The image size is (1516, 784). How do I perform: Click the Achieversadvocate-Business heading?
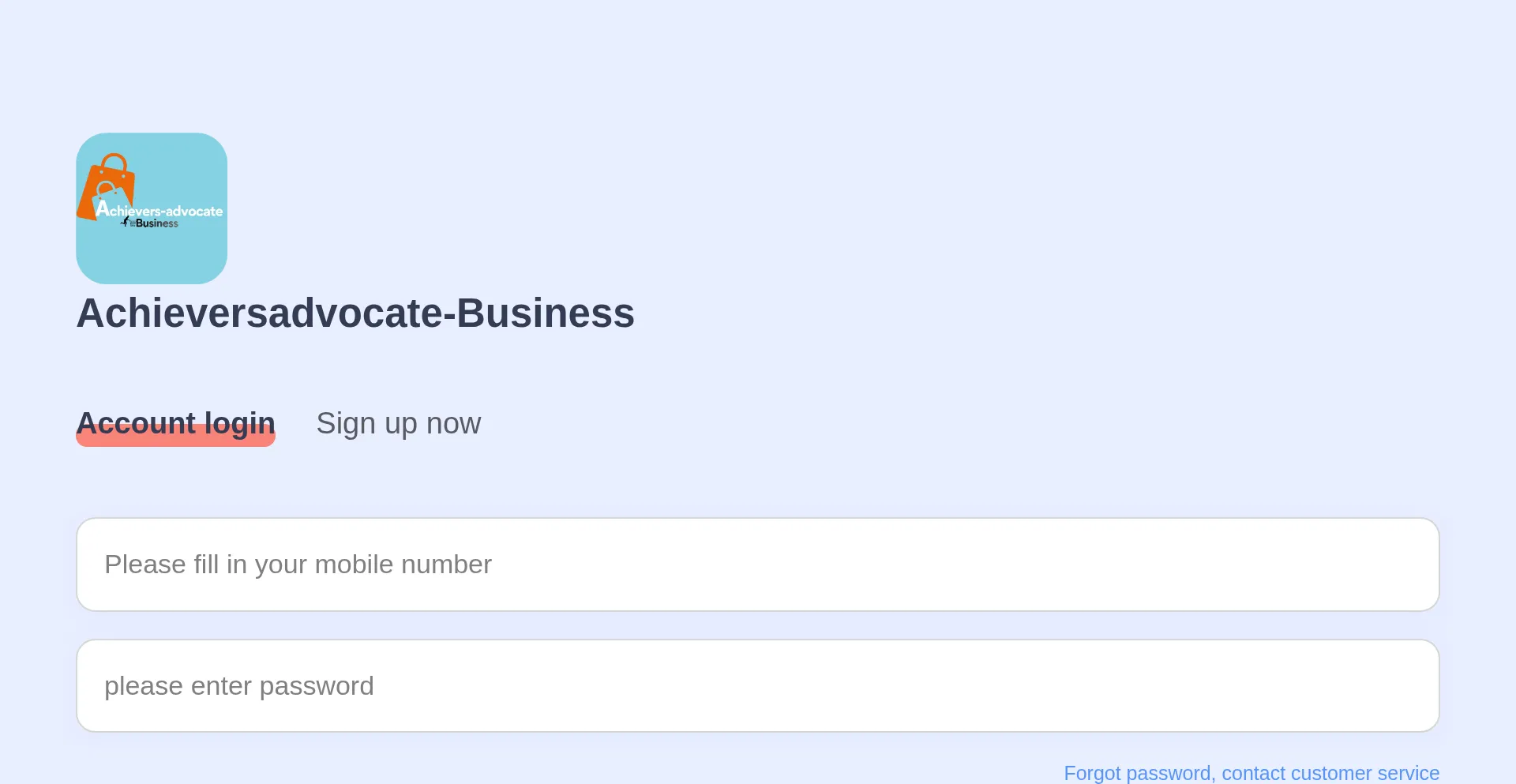pos(355,313)
